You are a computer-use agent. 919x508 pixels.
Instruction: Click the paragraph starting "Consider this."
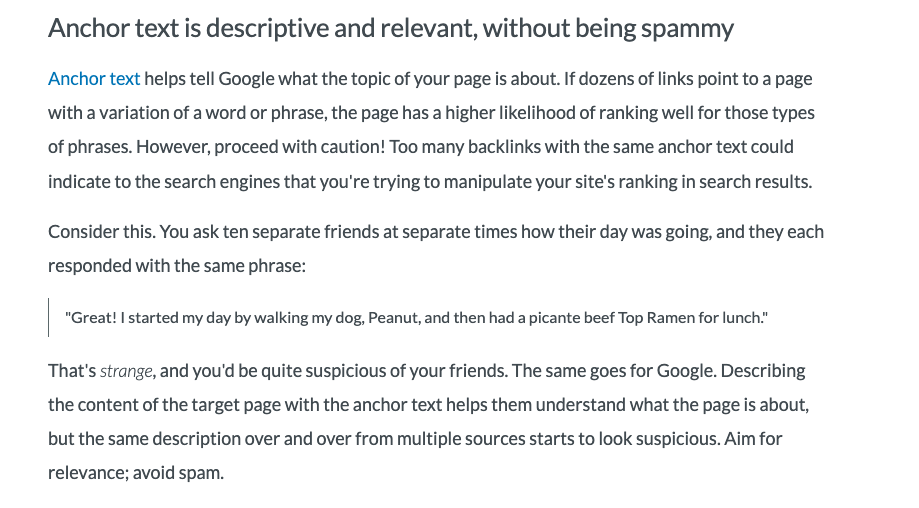tap(435, 233)
